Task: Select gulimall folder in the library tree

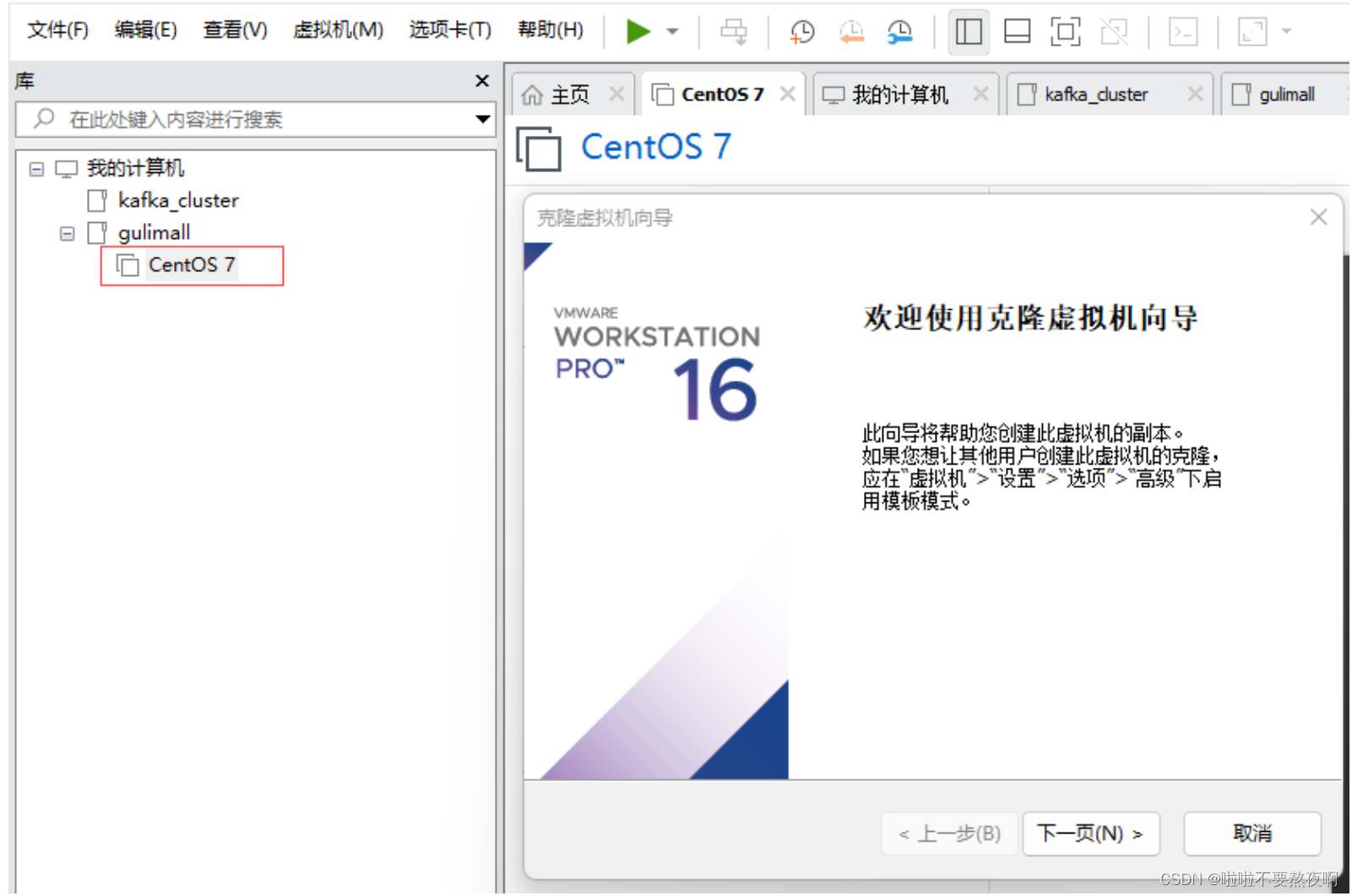Action: pyautogui.click(x=154, y=232)
